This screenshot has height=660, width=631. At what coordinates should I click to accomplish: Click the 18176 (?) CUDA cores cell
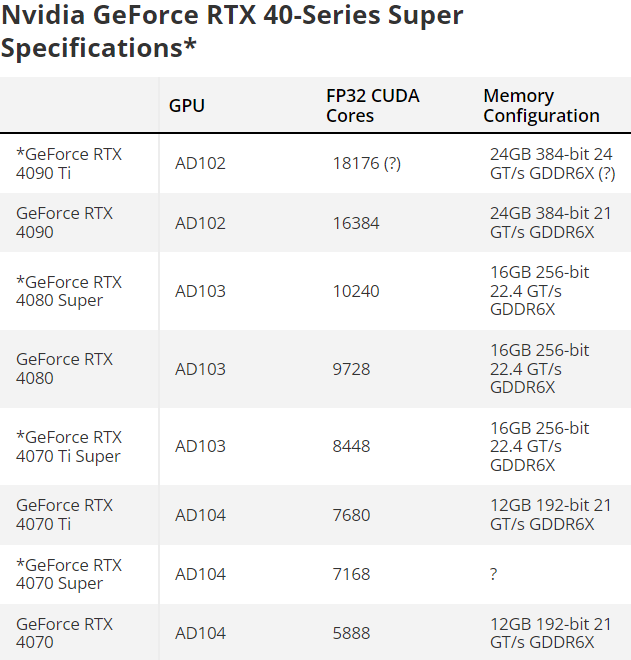[367, 163]
